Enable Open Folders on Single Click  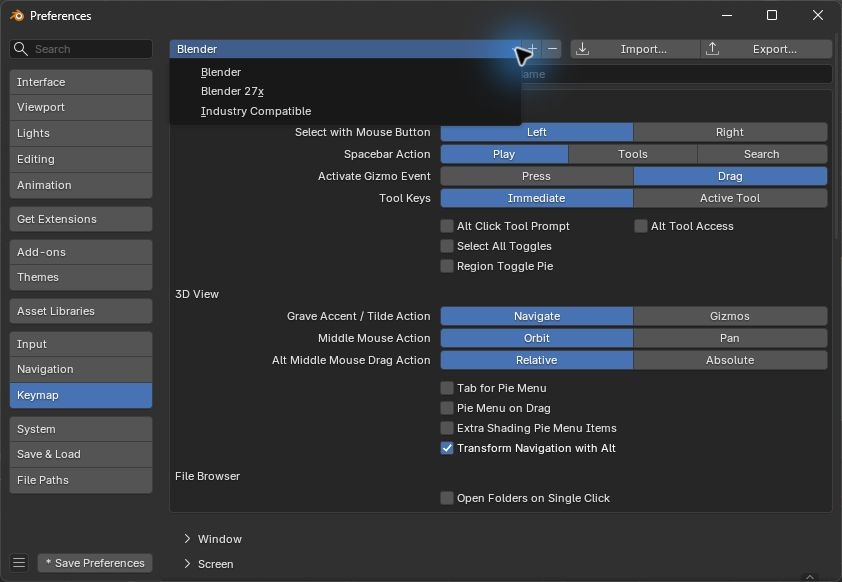(447, 498)
